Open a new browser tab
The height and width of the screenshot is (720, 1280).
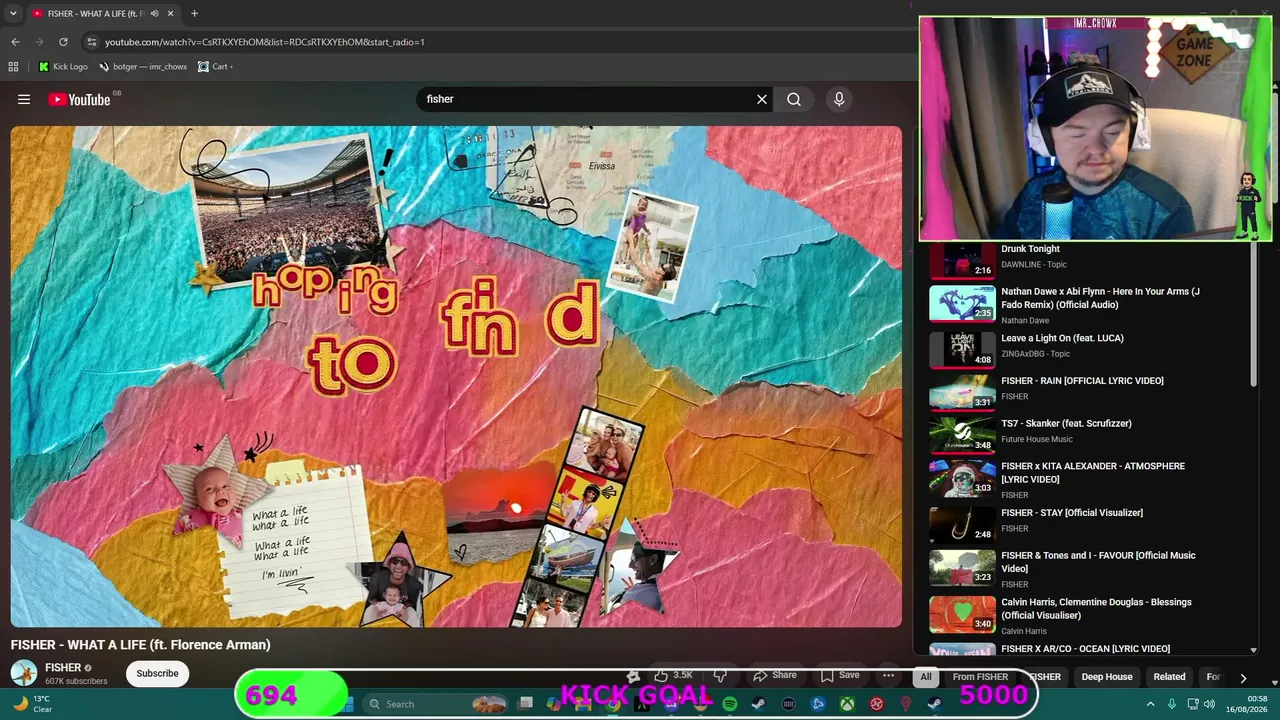click(194, 13)
